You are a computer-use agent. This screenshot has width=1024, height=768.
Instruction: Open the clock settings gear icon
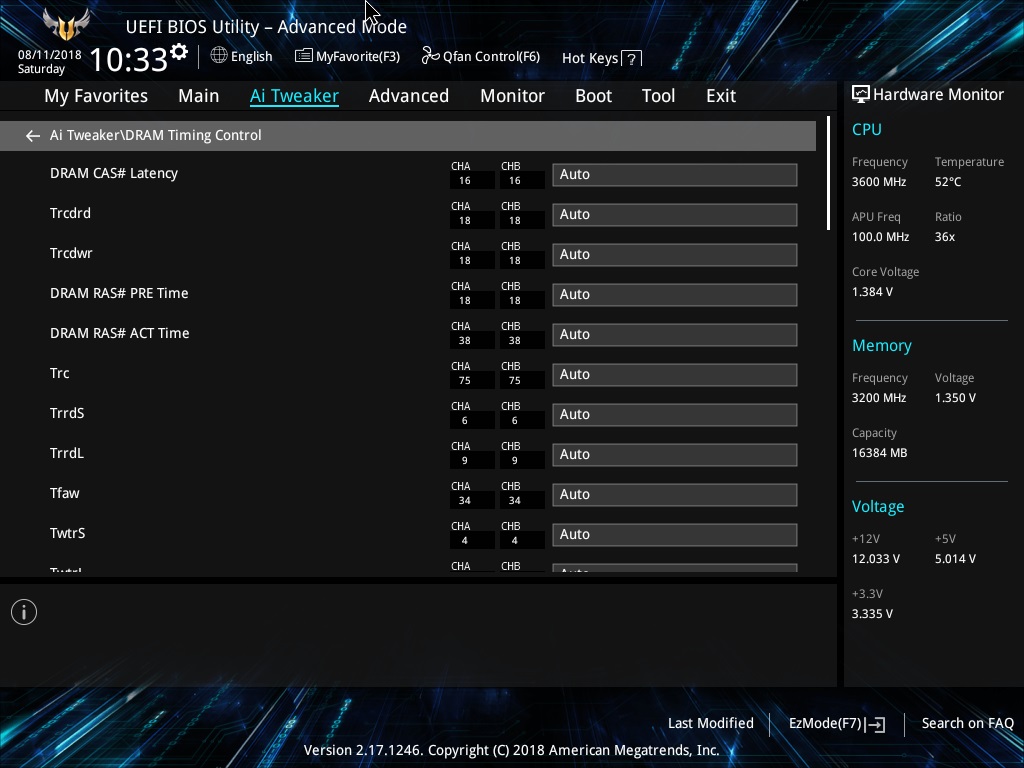[x=179, y=51]
